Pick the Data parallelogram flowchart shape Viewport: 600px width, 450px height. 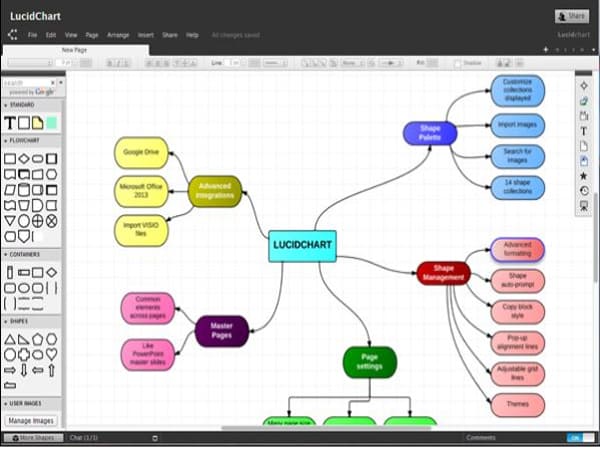(x=10, y=190)
